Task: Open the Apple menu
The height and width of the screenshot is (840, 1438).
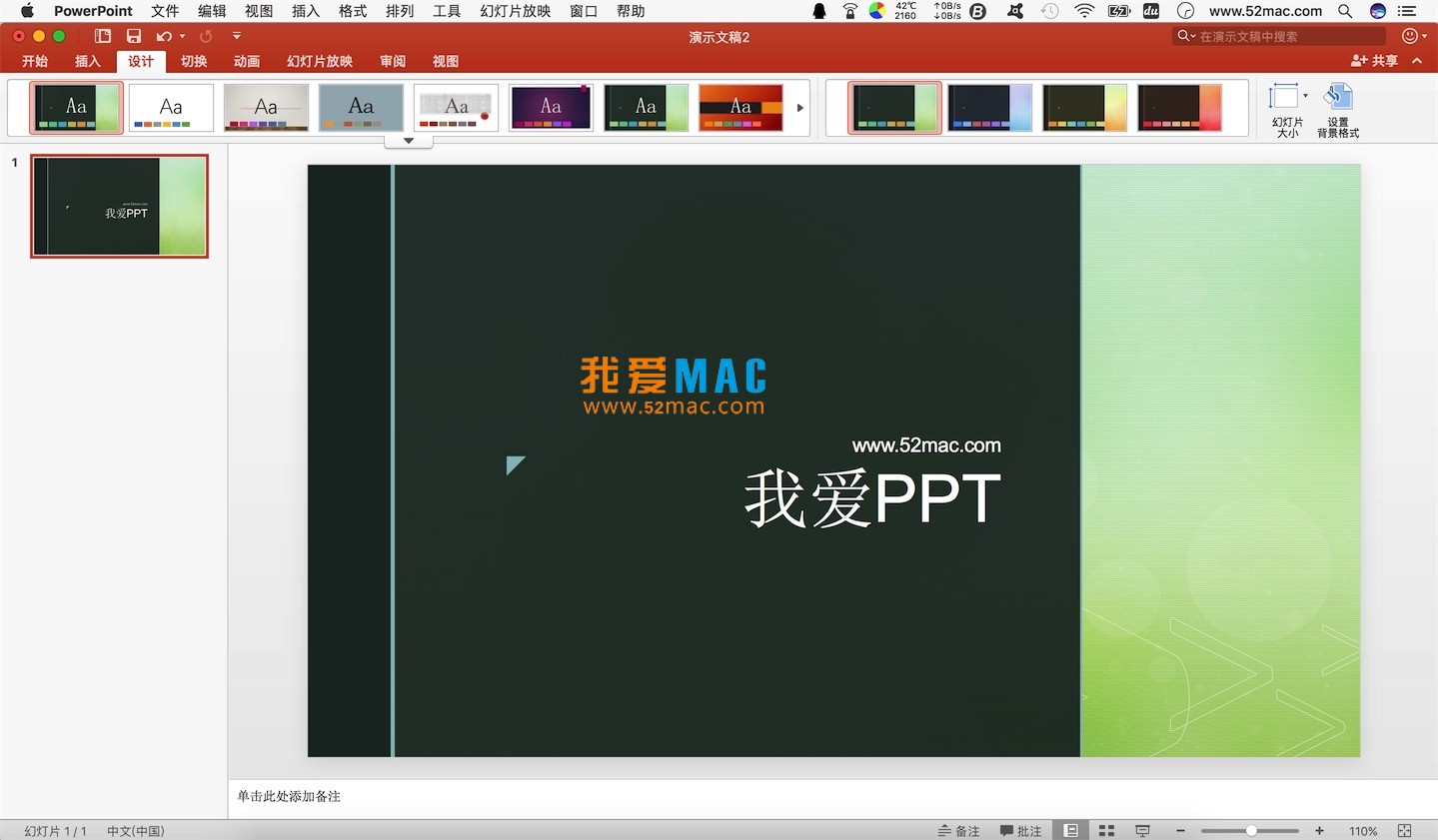Action: pyautogui.click(x=27, y=11)
